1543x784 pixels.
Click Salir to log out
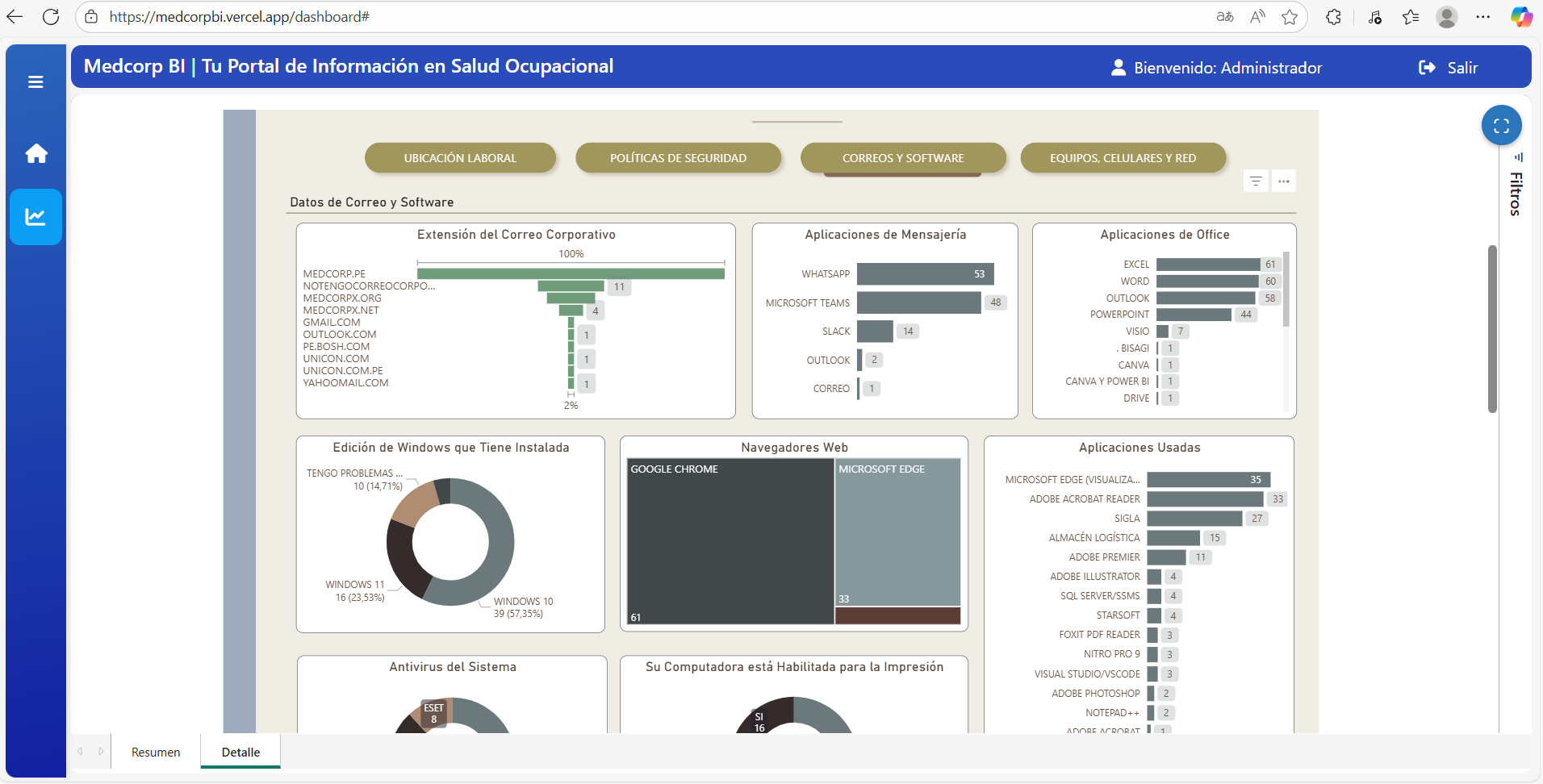(x=1449, y=68)
